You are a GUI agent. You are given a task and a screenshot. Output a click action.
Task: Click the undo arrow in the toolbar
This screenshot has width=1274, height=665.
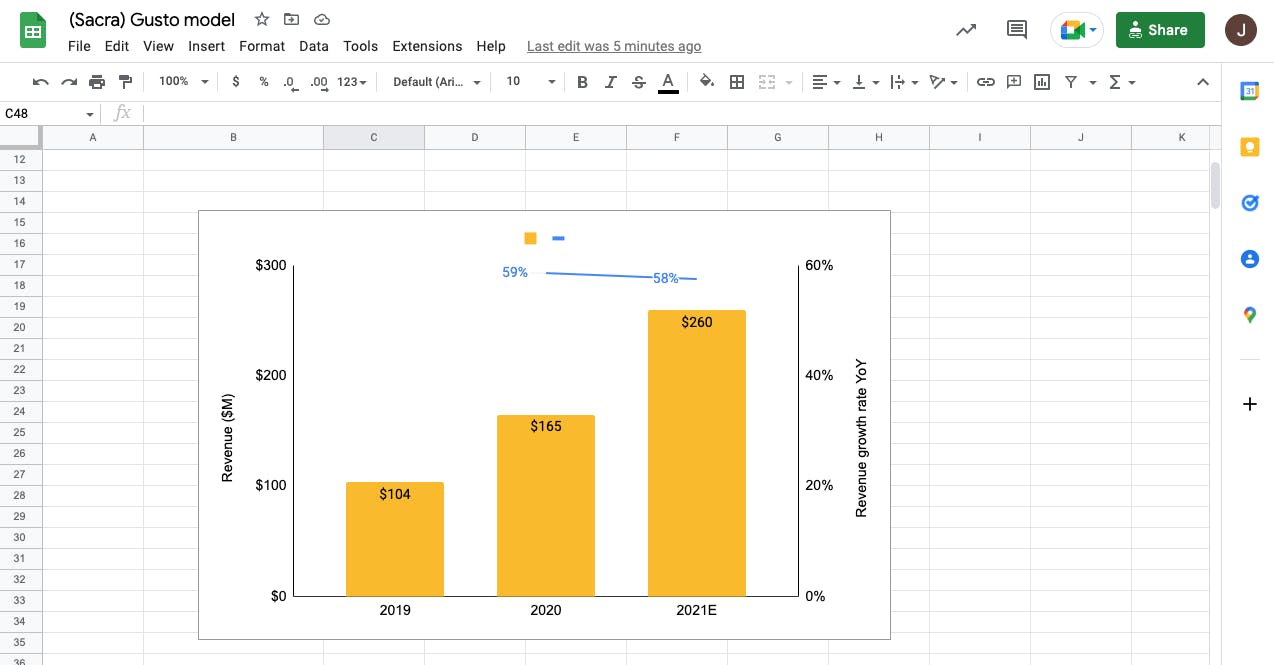tap(41, 82)
